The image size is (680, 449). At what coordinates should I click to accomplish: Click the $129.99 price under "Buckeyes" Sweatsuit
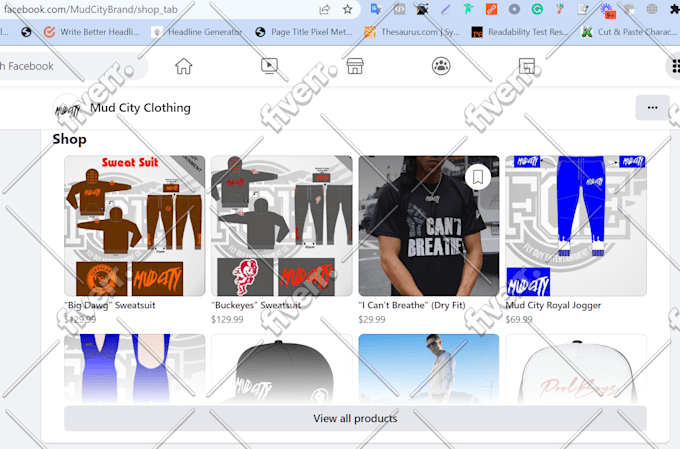(227, 320)
